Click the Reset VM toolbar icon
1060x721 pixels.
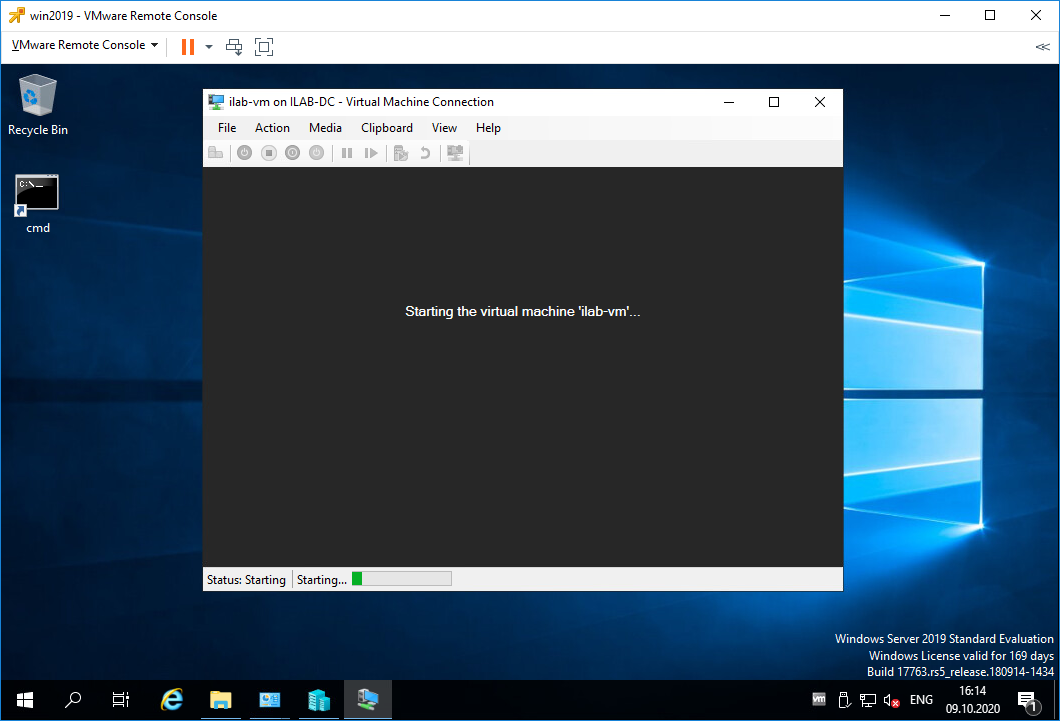(x=370, y=153)
